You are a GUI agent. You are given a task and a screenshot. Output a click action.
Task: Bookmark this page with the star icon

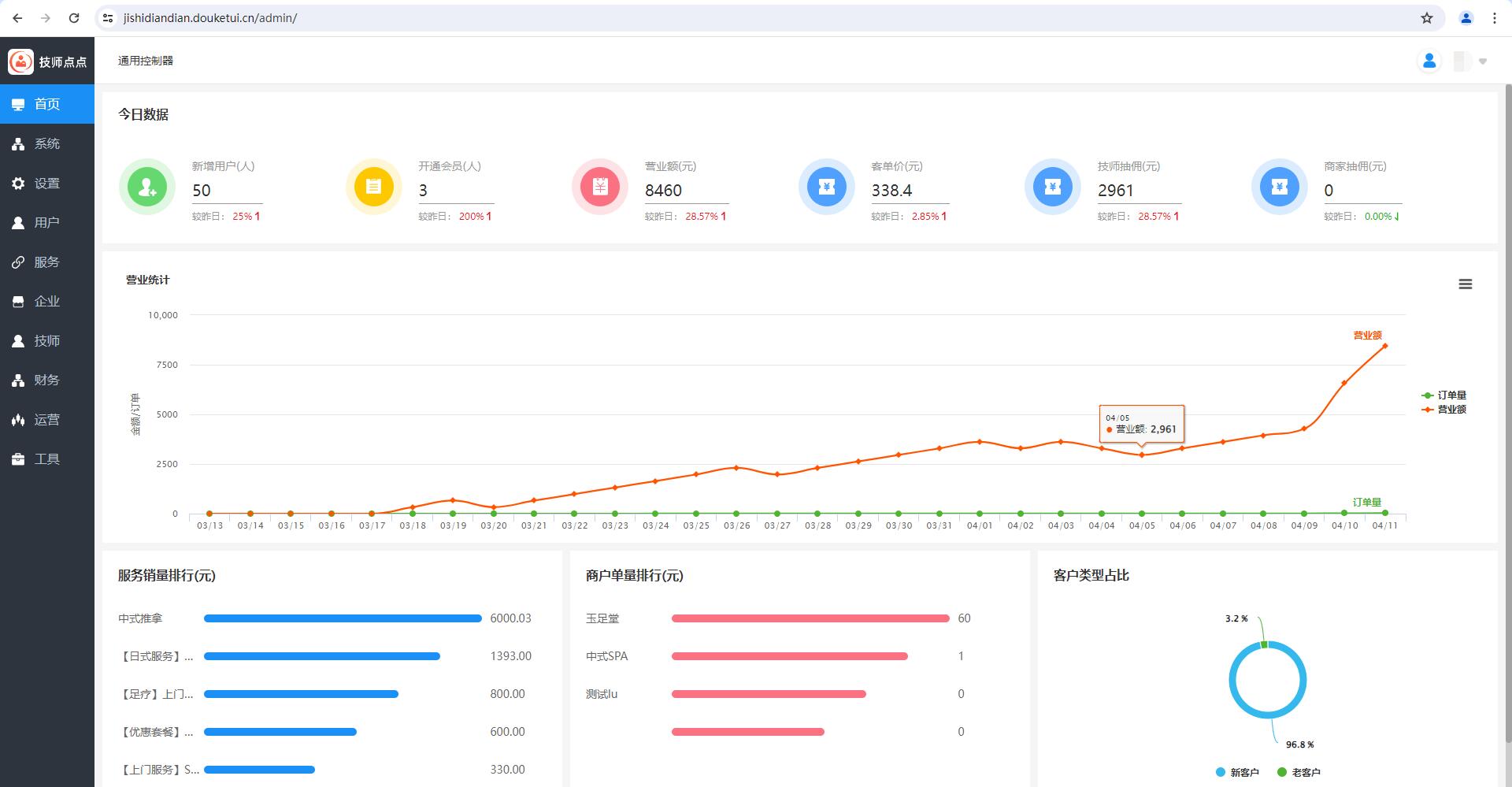[1426, 18]
